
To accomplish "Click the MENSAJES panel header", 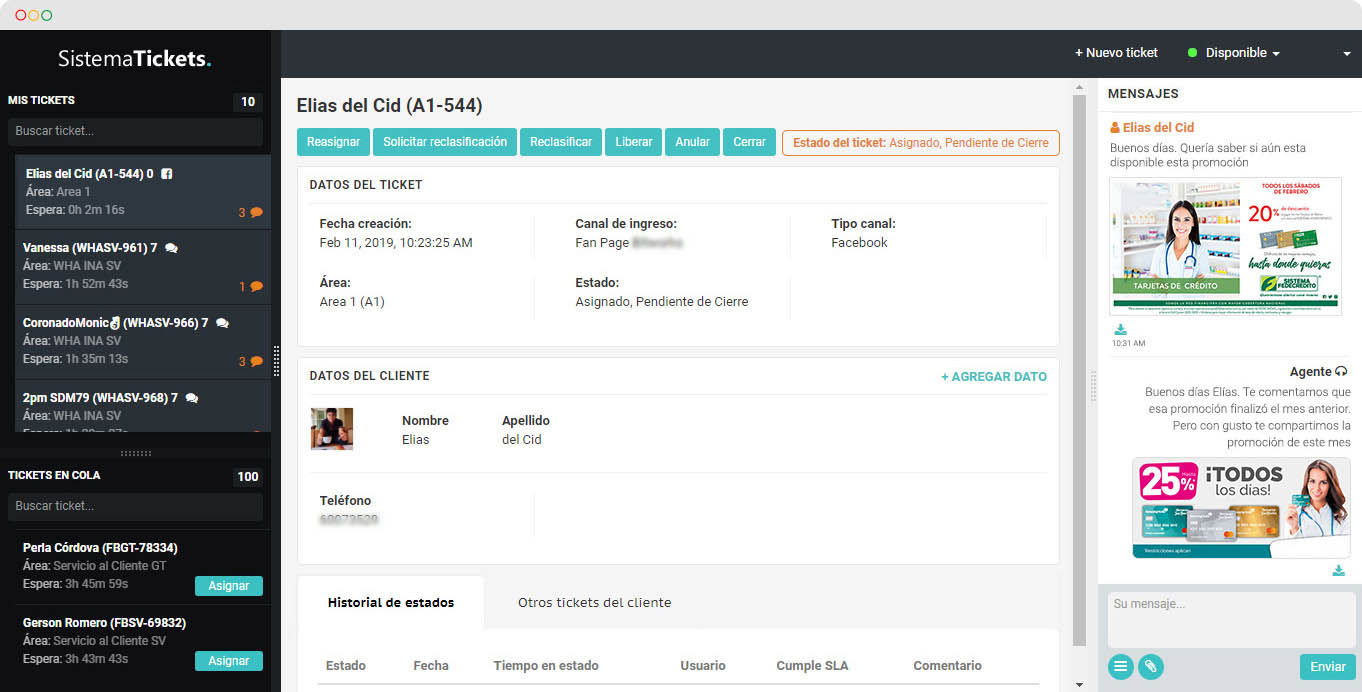I will pos(1143,94).
